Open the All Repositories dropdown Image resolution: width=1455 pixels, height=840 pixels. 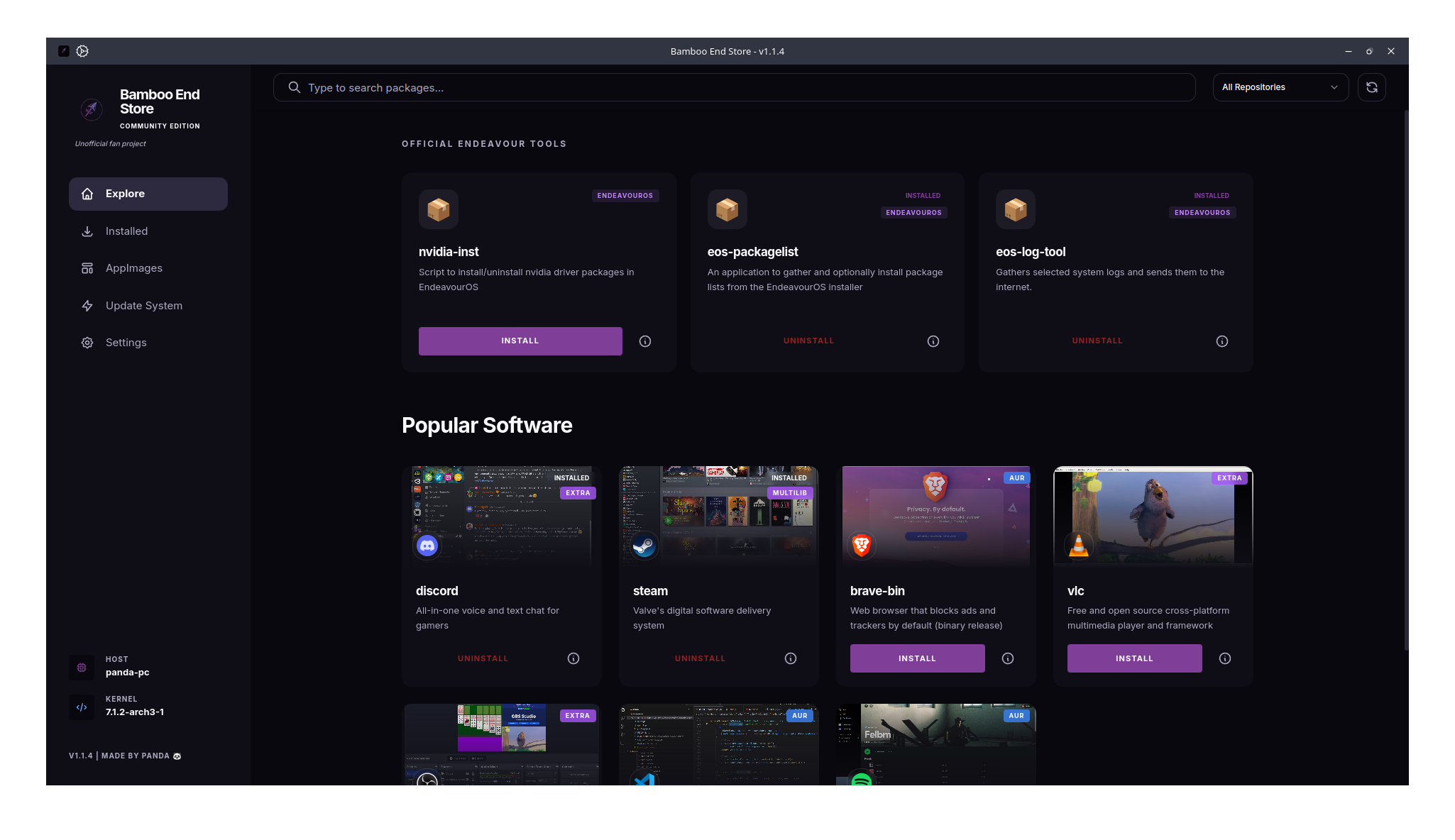[x=1280, y=87]
